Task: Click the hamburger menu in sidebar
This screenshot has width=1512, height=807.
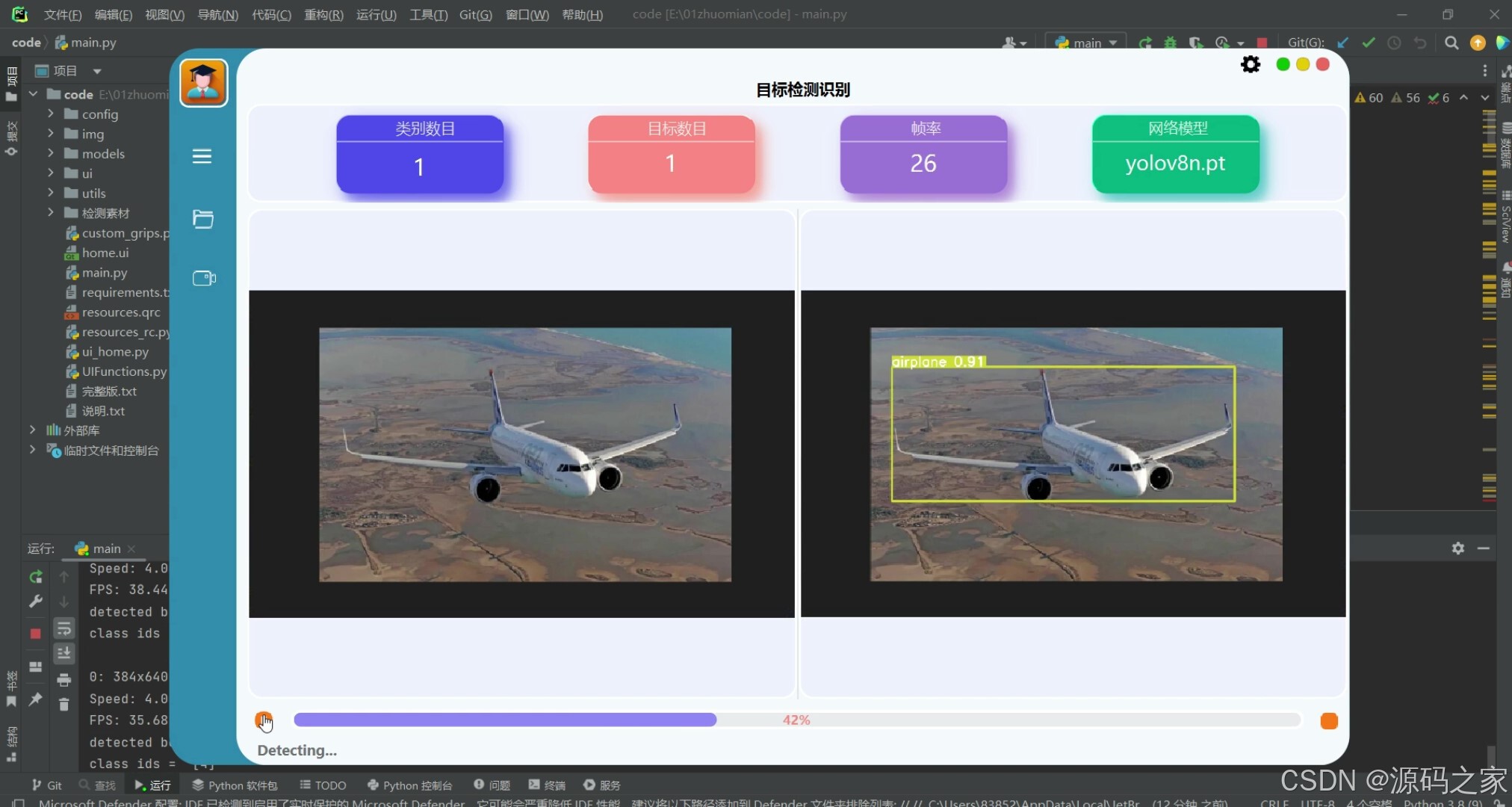Action: 202,156
